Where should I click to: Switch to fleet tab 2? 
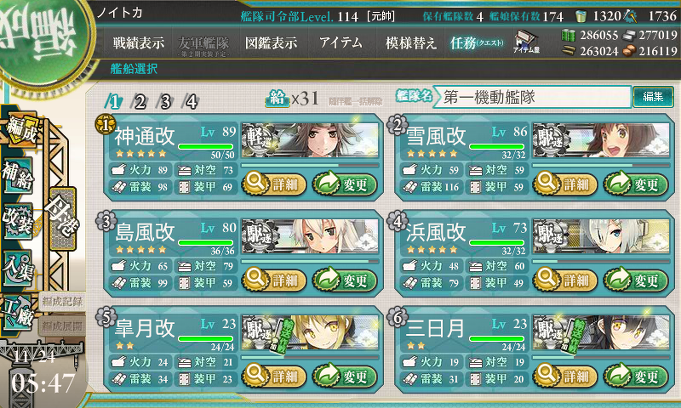pos(140,102)
